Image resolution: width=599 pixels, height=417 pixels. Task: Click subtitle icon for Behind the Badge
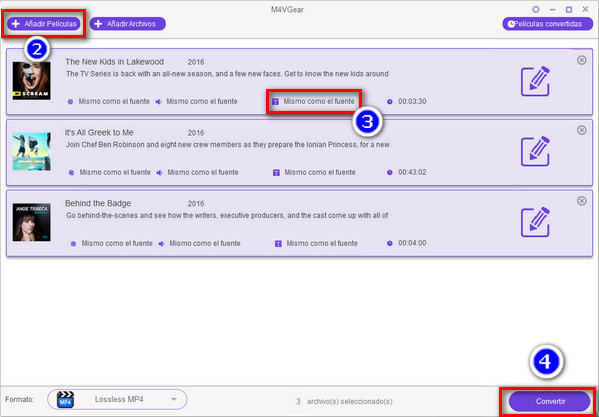(x=278, y=244)
